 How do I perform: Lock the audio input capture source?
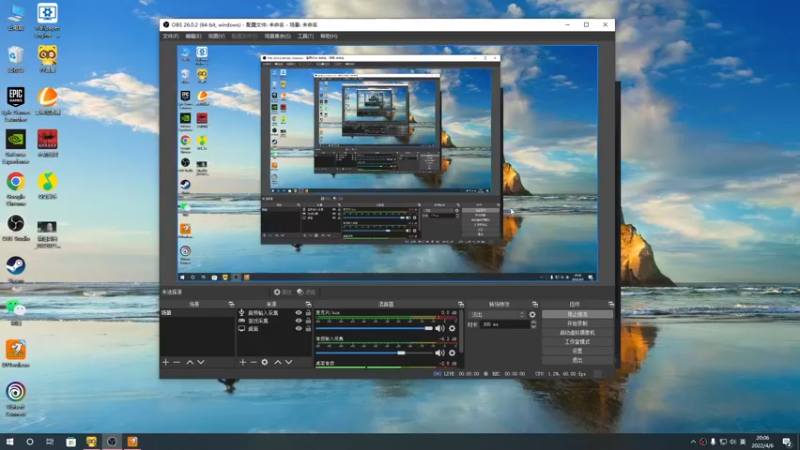click(x=308, y=313)
